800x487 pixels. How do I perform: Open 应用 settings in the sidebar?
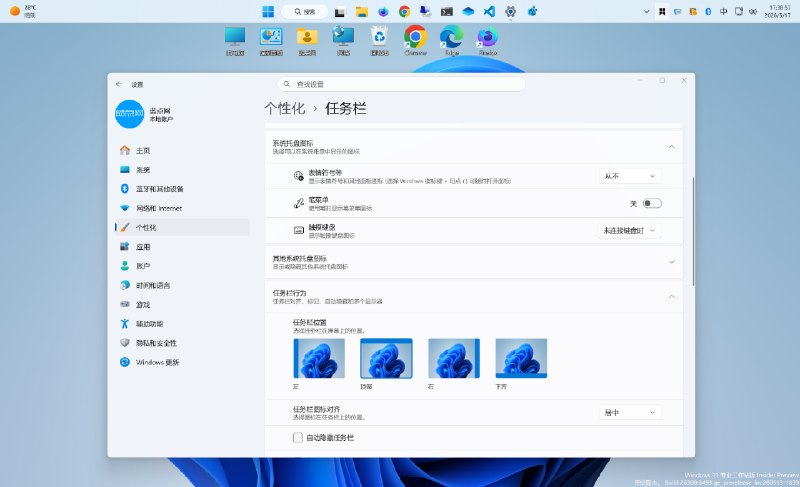[182, 247]
